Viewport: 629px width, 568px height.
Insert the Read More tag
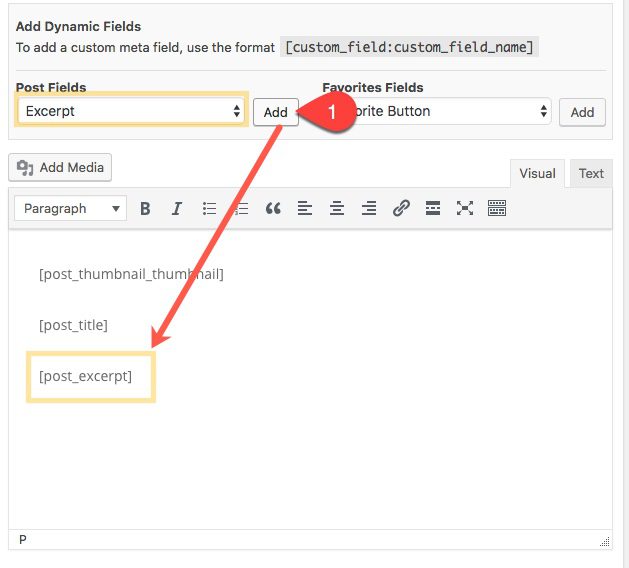point(433,209)
